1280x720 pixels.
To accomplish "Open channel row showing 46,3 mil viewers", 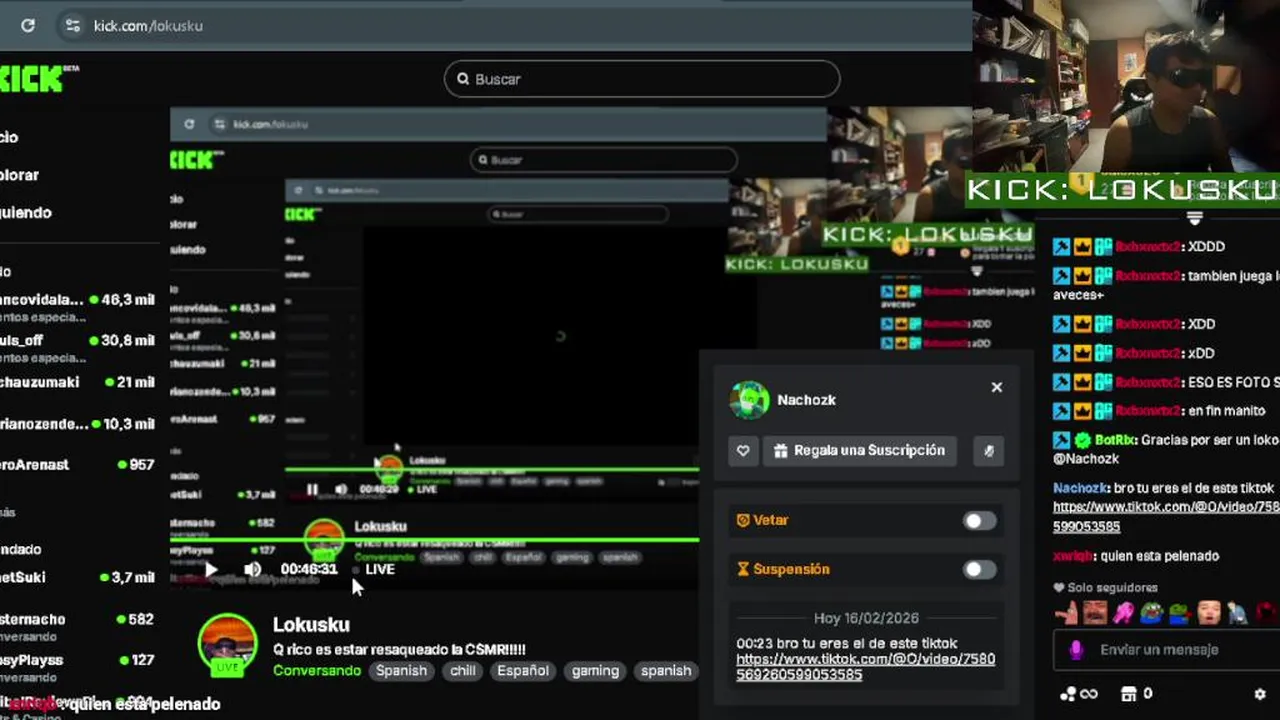I will click(x=77, y=306).
